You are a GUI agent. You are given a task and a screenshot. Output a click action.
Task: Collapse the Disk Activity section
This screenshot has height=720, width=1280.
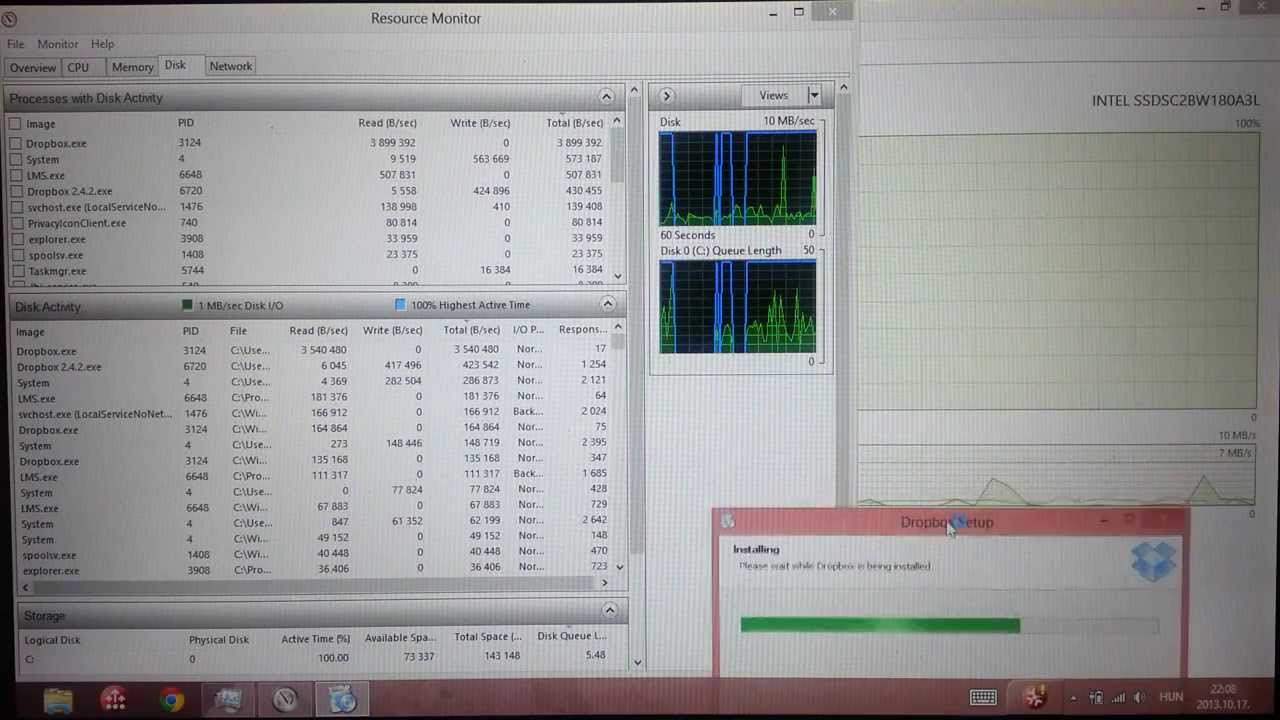tap(607, 304)
